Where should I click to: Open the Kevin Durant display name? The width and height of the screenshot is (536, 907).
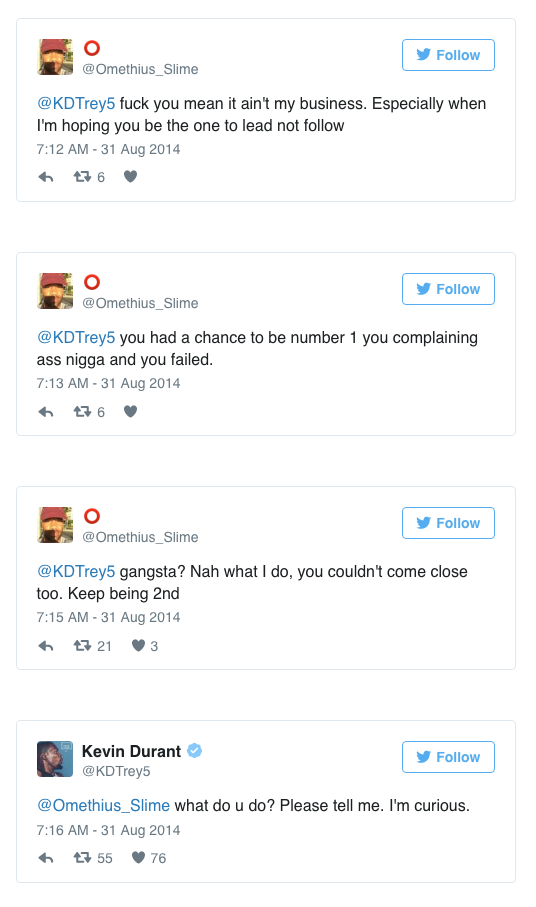[x=131, y=751]
